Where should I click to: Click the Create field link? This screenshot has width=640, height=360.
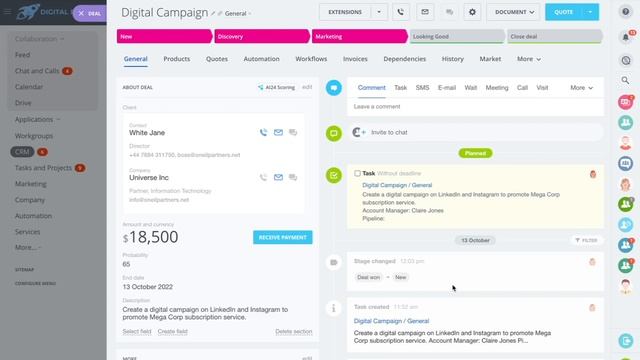coord(173,331)
